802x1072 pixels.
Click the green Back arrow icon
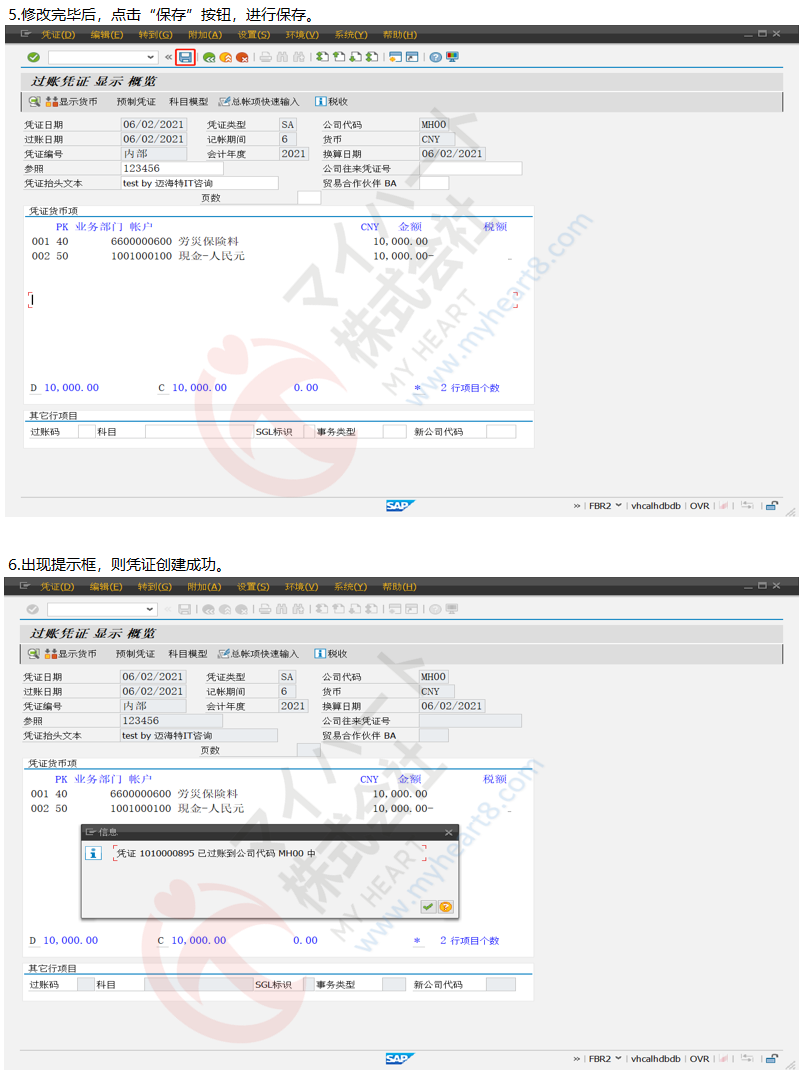[208, 57]
